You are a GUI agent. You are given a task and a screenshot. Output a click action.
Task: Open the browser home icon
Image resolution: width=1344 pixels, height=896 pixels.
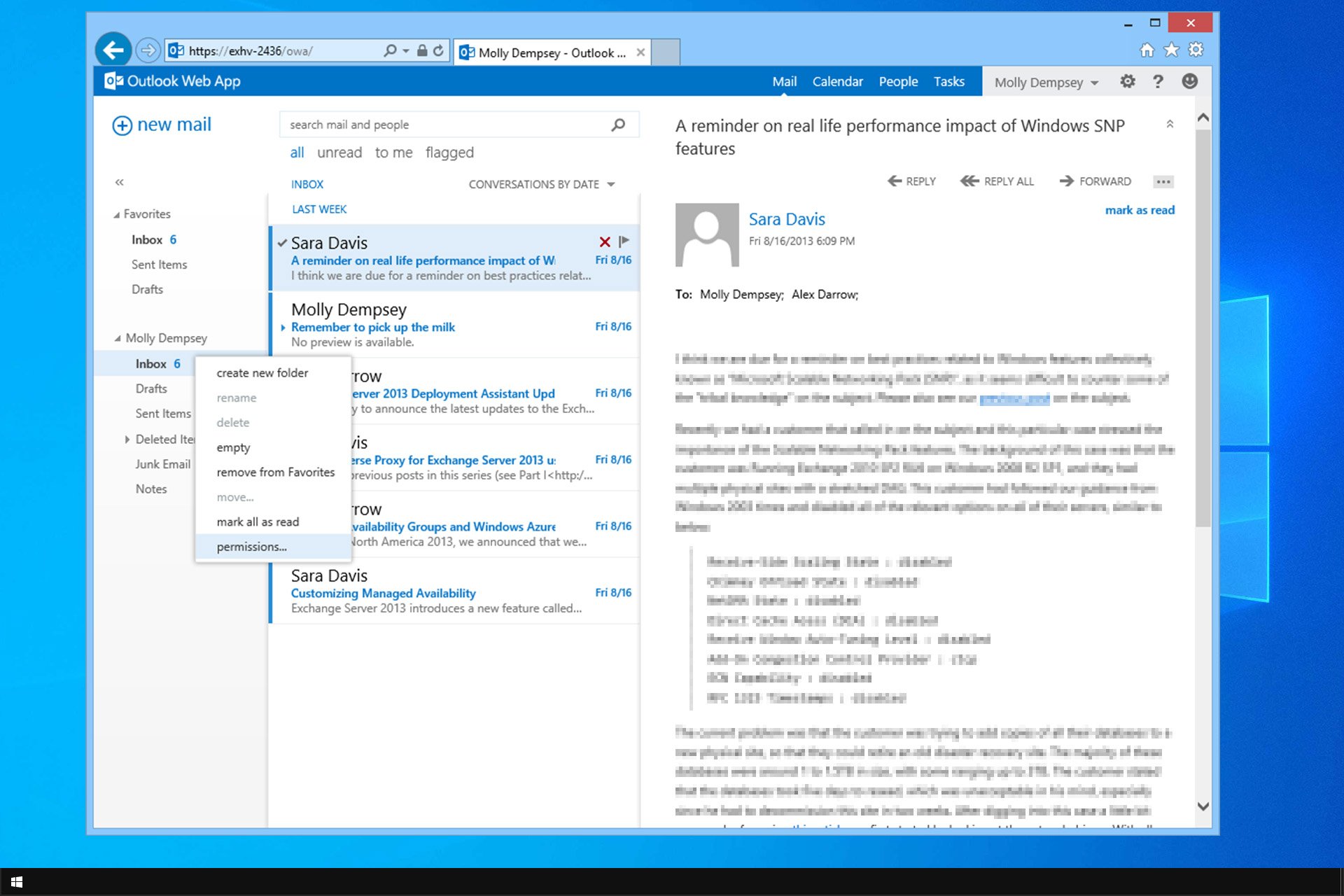point(1147,50)
